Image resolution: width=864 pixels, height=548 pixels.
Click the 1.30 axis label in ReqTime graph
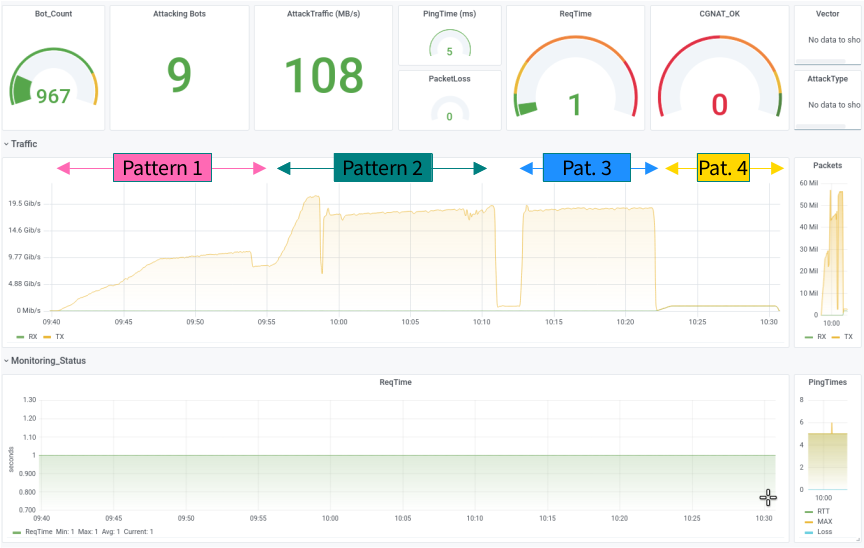tap(29, 400)
